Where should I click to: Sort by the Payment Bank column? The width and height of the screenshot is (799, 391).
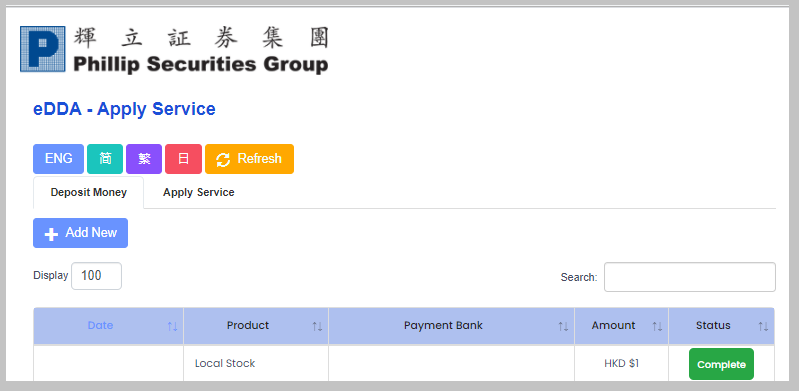[x=451, y=326]
